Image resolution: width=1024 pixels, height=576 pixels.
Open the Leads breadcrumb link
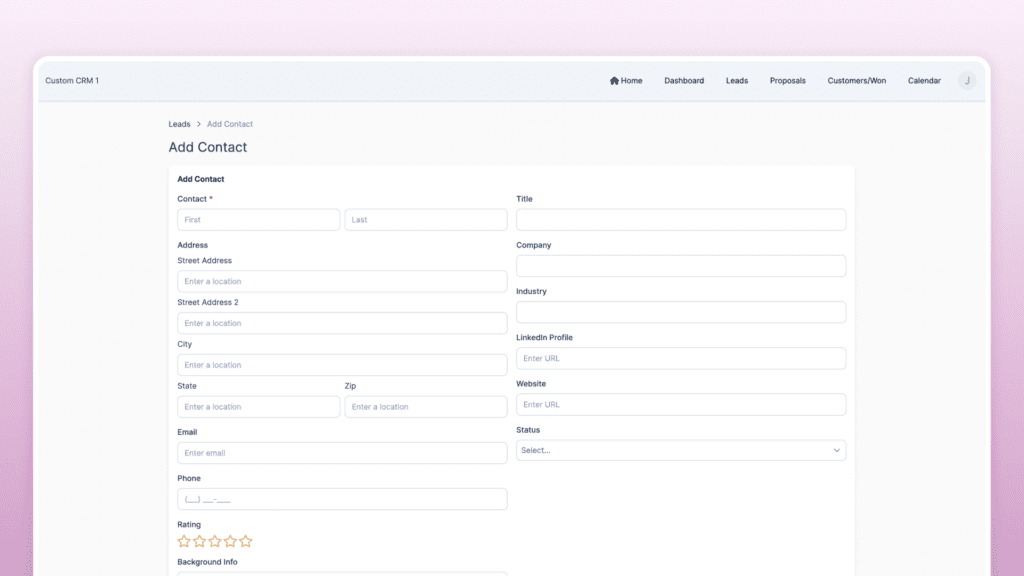click(179, 123)
